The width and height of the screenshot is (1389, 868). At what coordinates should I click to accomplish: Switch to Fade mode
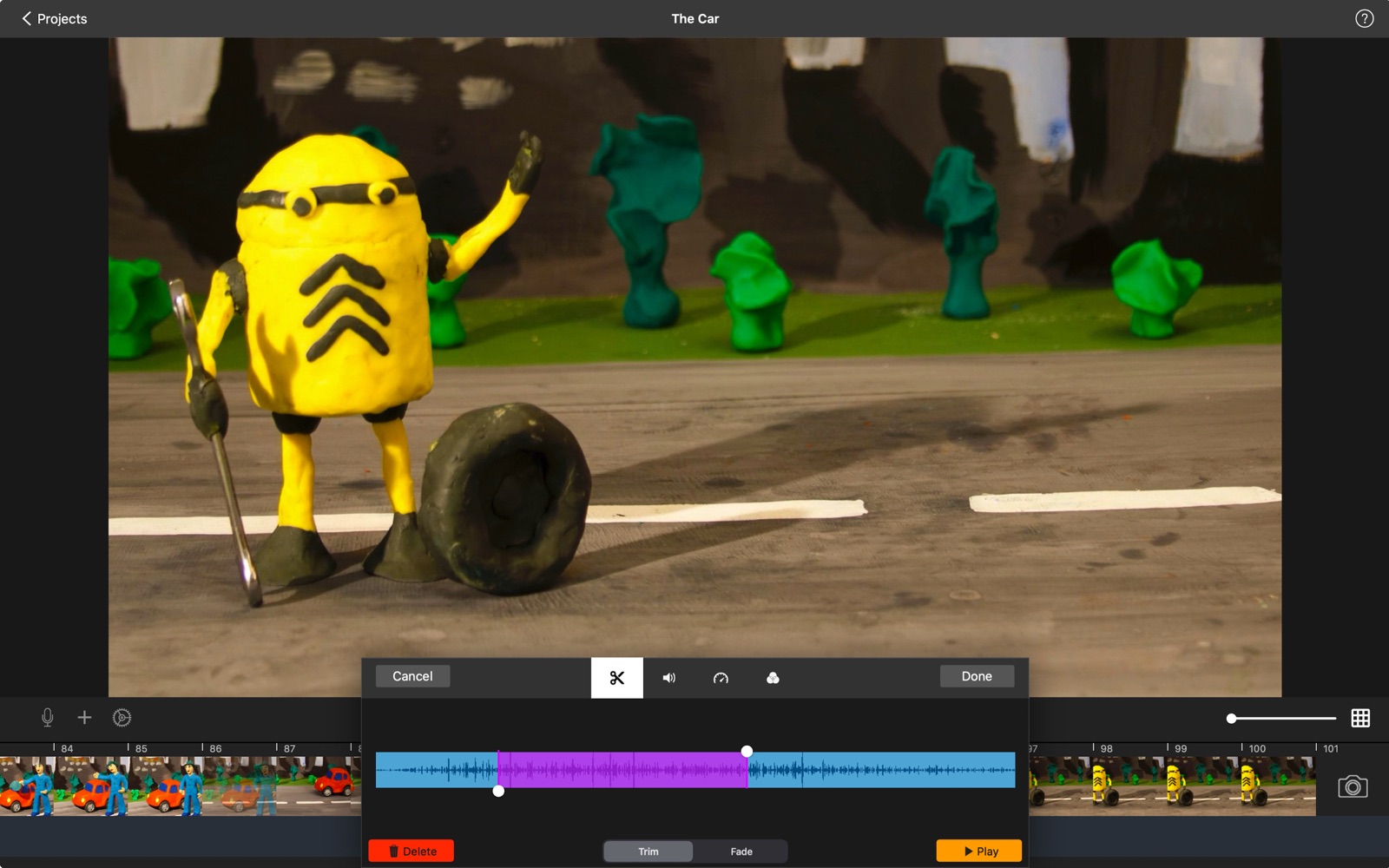point(741,852)
